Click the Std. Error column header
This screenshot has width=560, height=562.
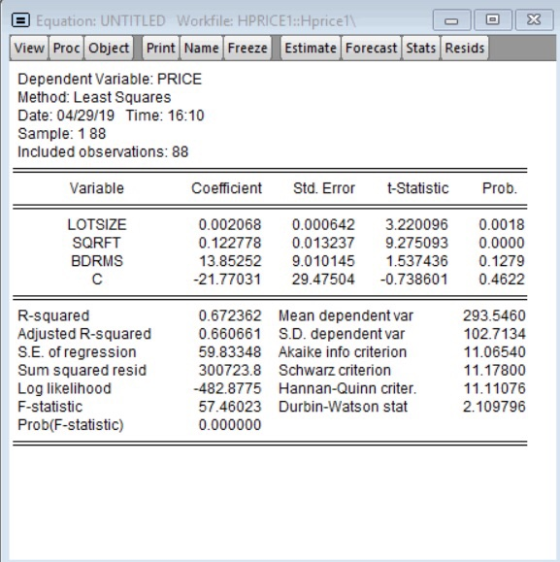tap(324, 188)
